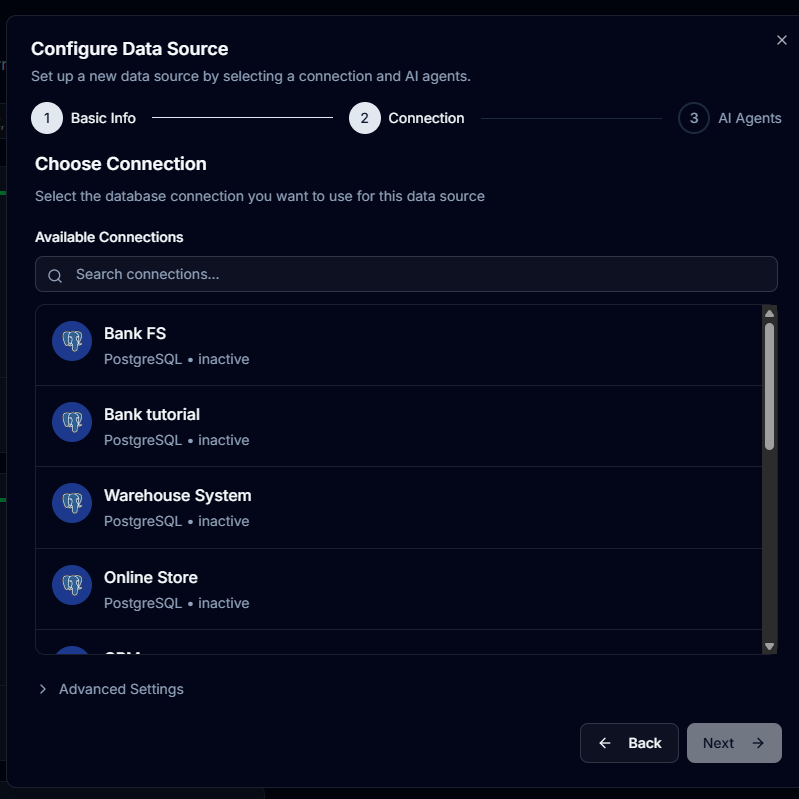Screen dimensions: 799x799
Task: Click the connections list scroll up arrow
Action: click(x=769, y=313)
